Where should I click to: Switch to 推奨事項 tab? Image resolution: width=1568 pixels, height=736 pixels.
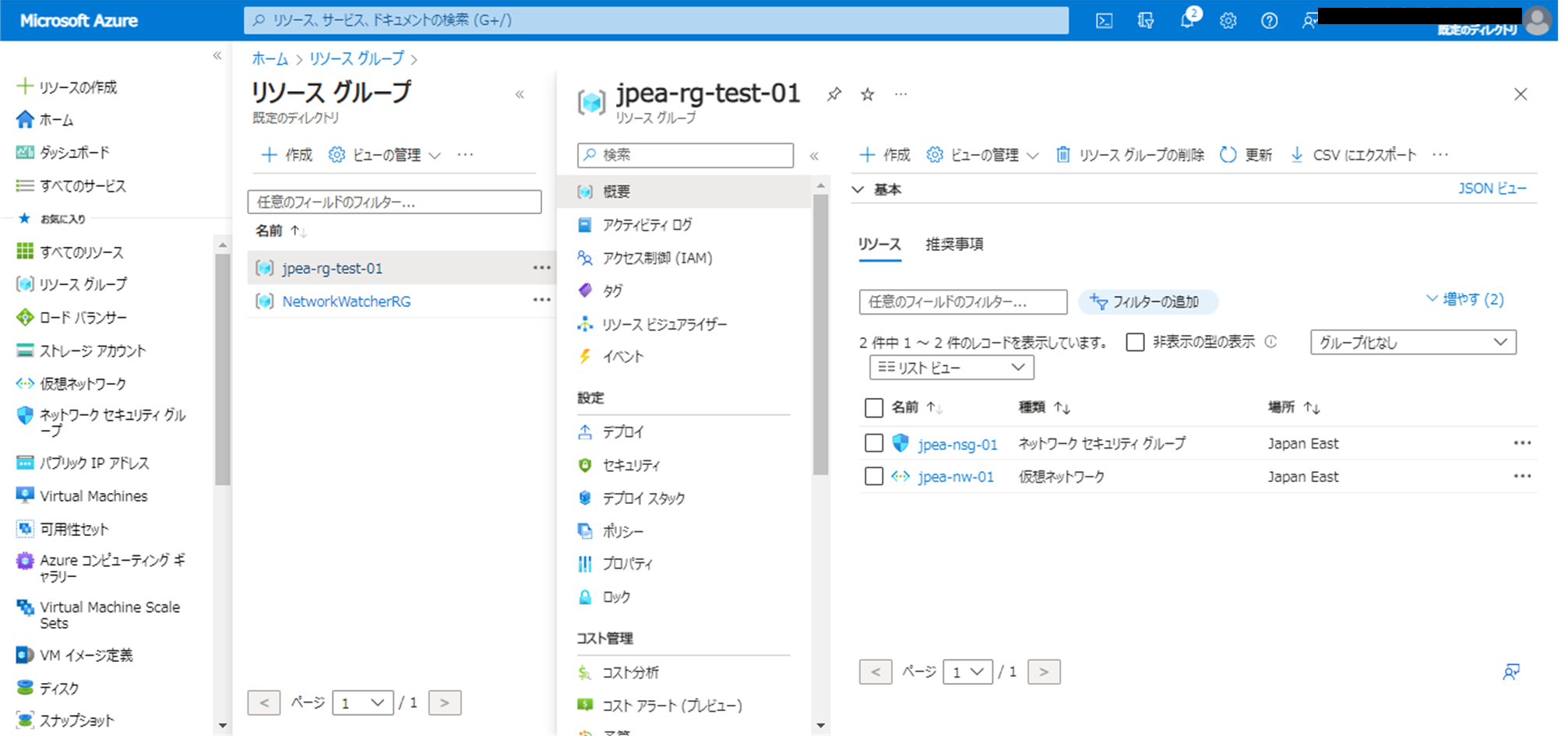click(x=954, y=245)
